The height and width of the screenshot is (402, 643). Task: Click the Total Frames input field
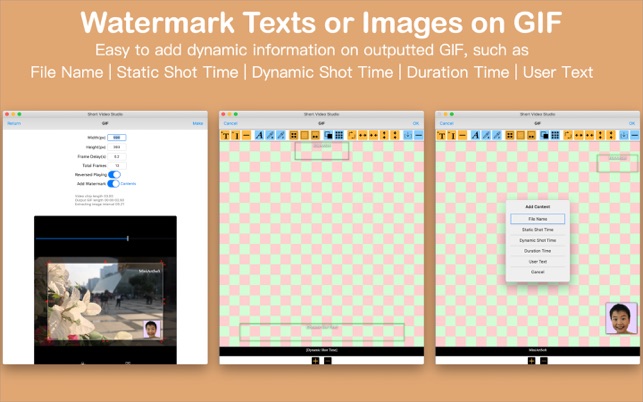[x=117, y=166]
